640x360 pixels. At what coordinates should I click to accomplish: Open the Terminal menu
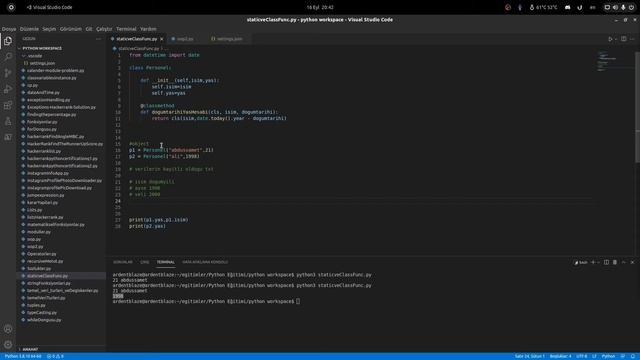[x=126, y=29]
